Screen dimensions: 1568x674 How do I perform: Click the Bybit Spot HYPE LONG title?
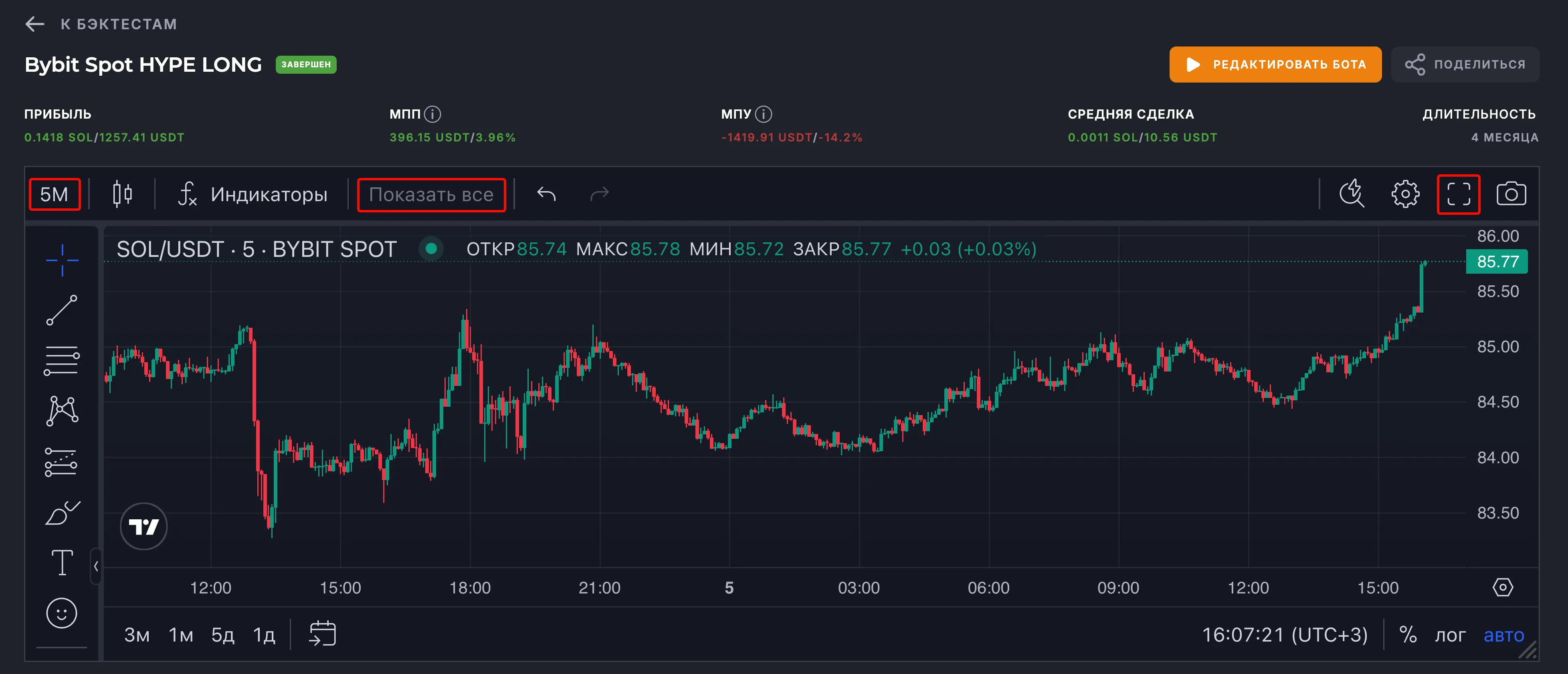pyautogui.click(x=143, y=65)
